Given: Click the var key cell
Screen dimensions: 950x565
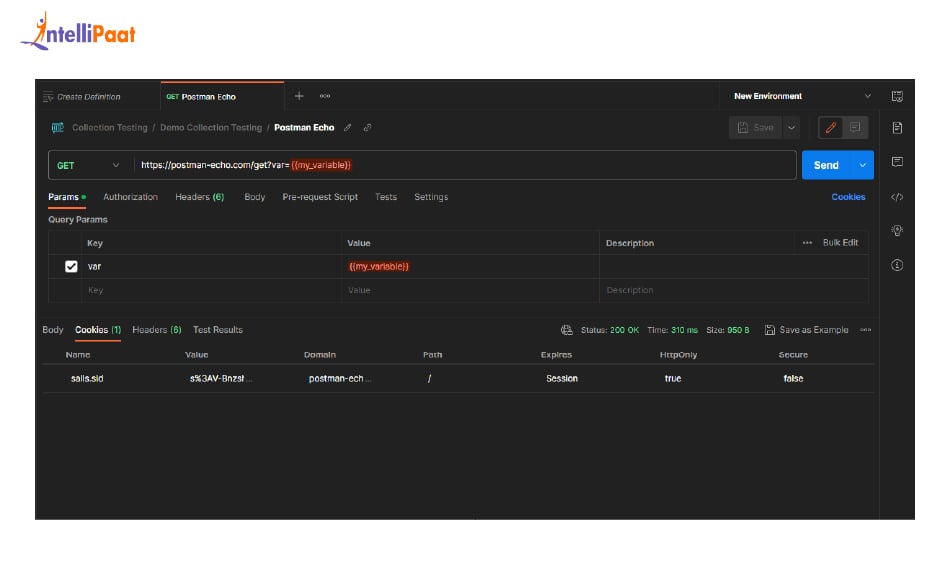Looking at the screenshot, I should [211, 266].
